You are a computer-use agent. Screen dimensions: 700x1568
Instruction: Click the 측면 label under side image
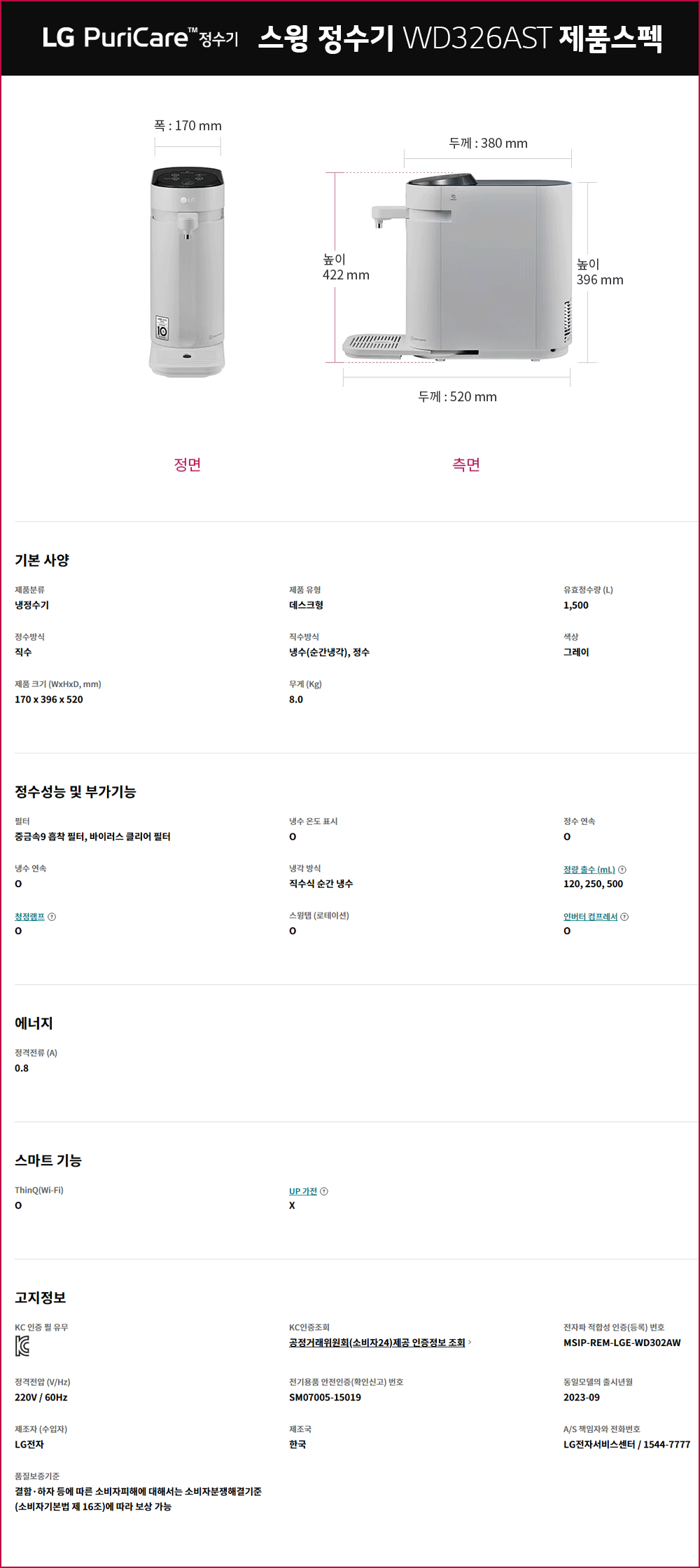466,464
